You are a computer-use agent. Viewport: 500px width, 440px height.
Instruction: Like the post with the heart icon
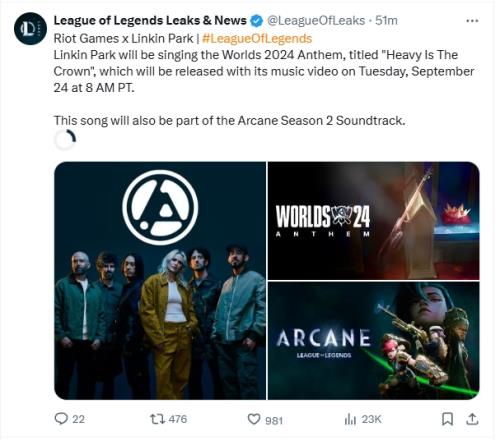click(x=254, y=419)
